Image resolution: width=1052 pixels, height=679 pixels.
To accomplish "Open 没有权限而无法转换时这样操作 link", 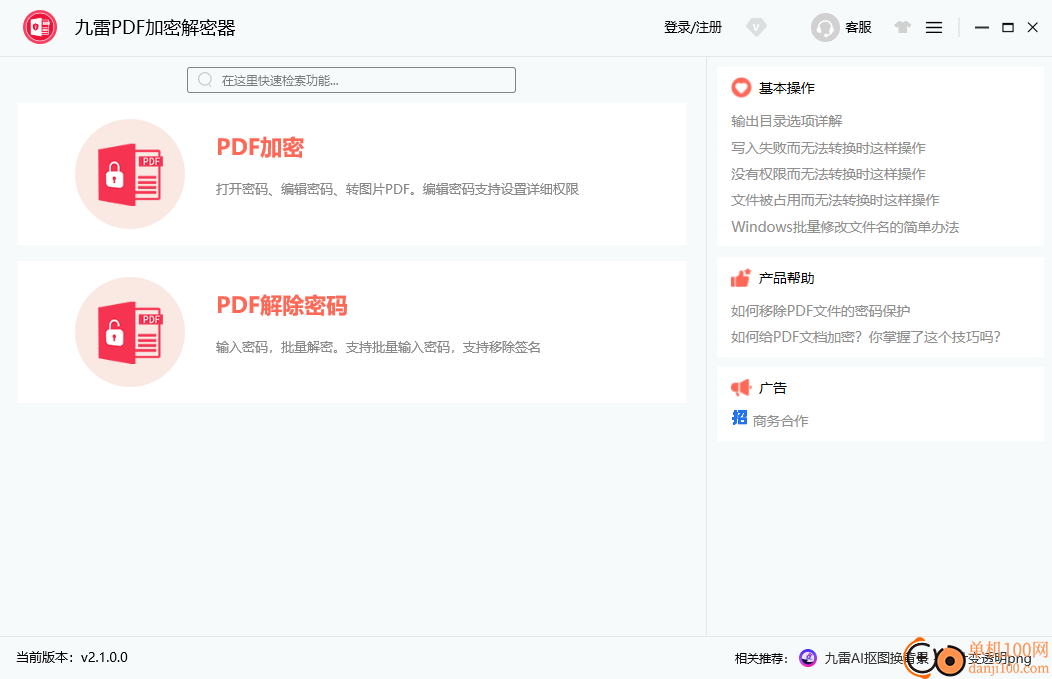I will pos(828,174).
